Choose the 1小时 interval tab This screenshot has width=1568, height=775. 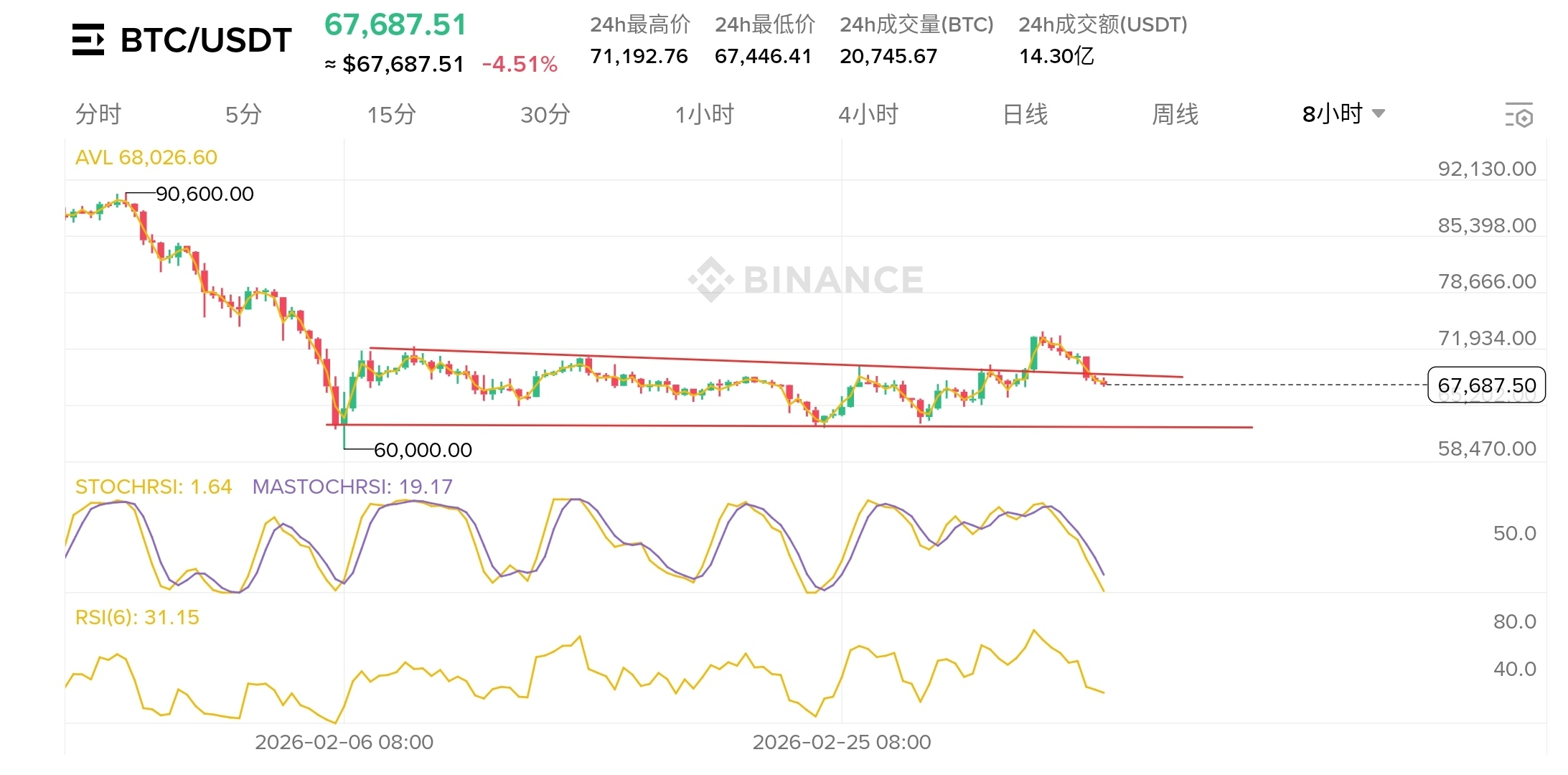pos(704,115)
